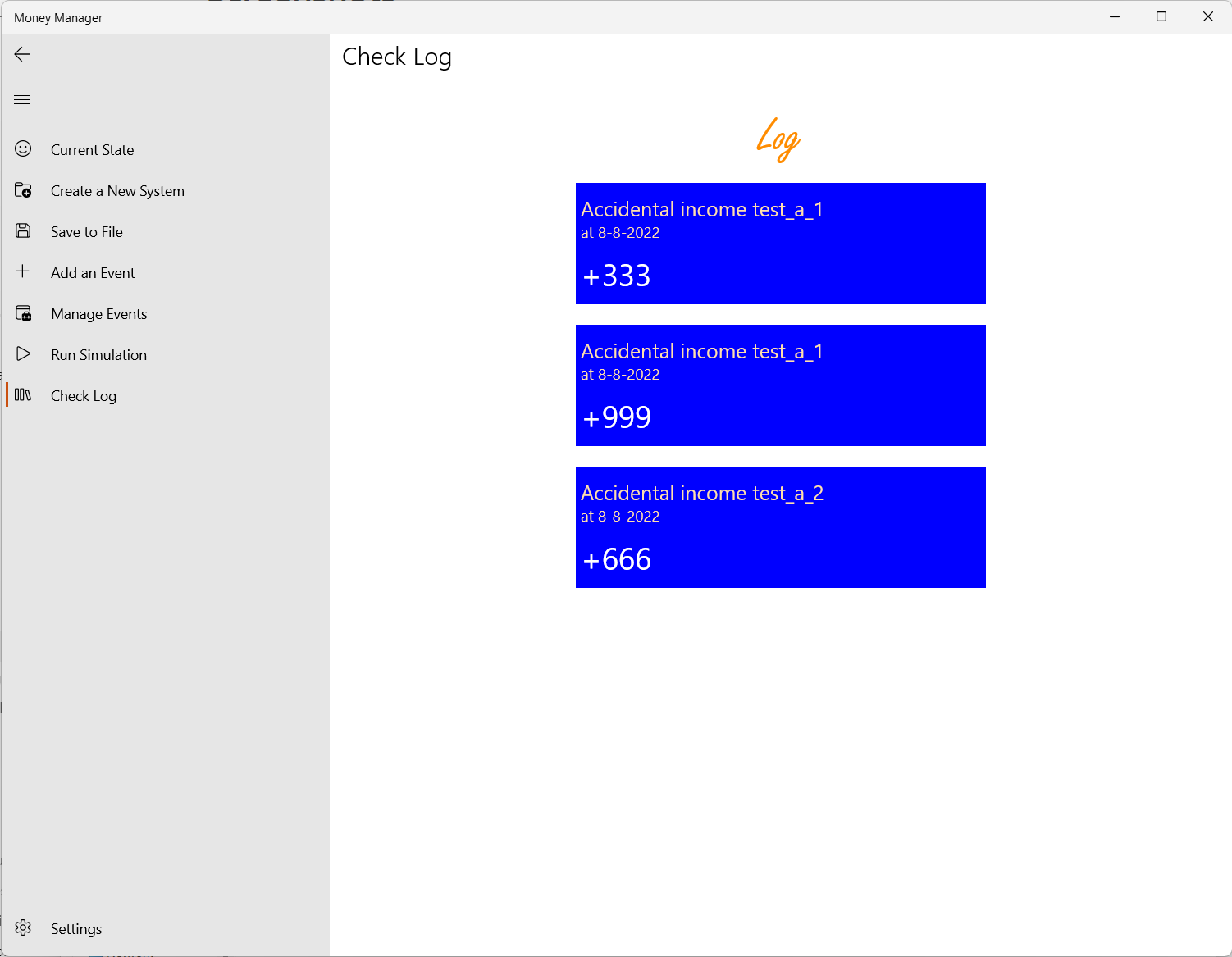Click date text in the +333 entry

620,233
